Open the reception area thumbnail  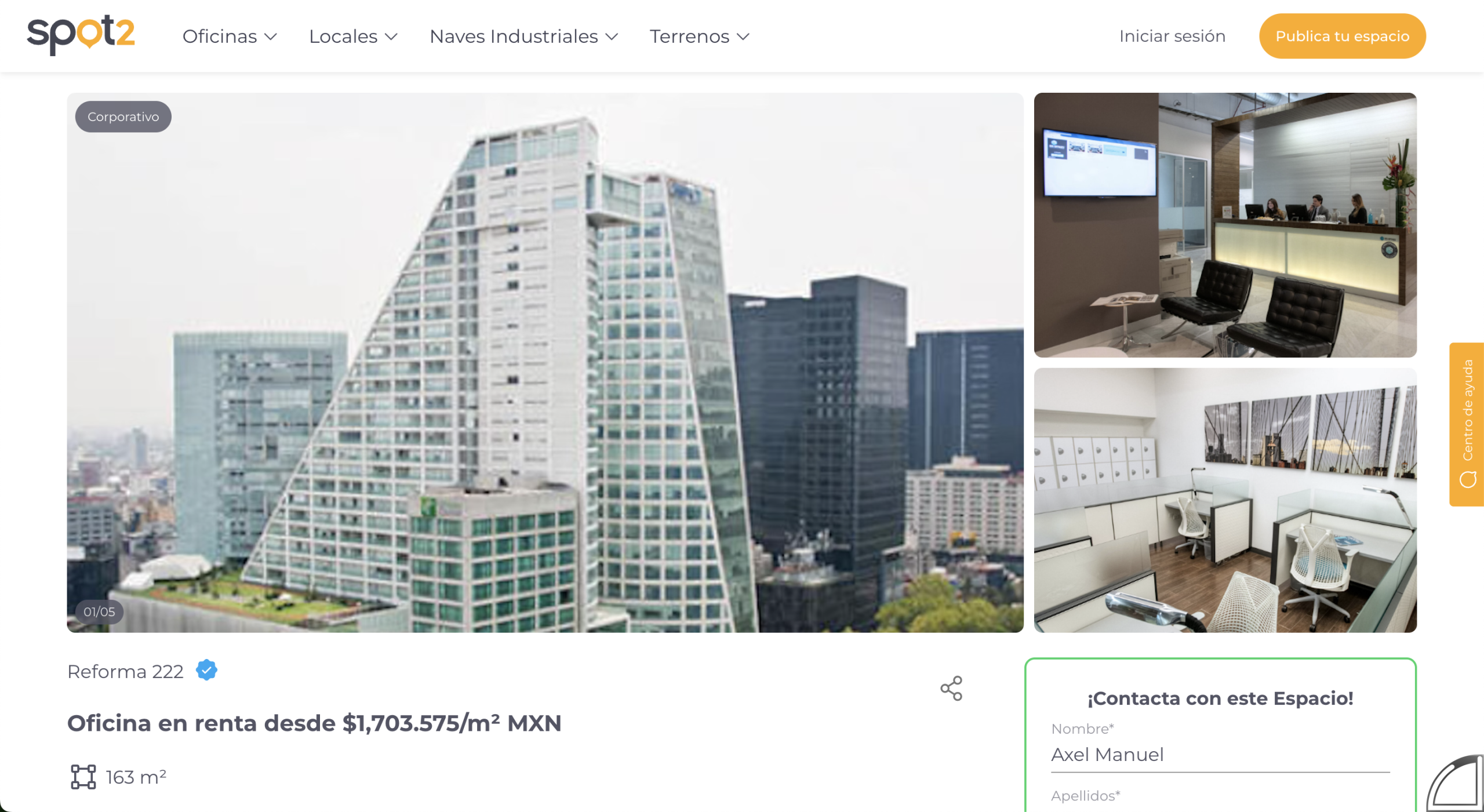pyautogui.click(x=1225, y=225)
